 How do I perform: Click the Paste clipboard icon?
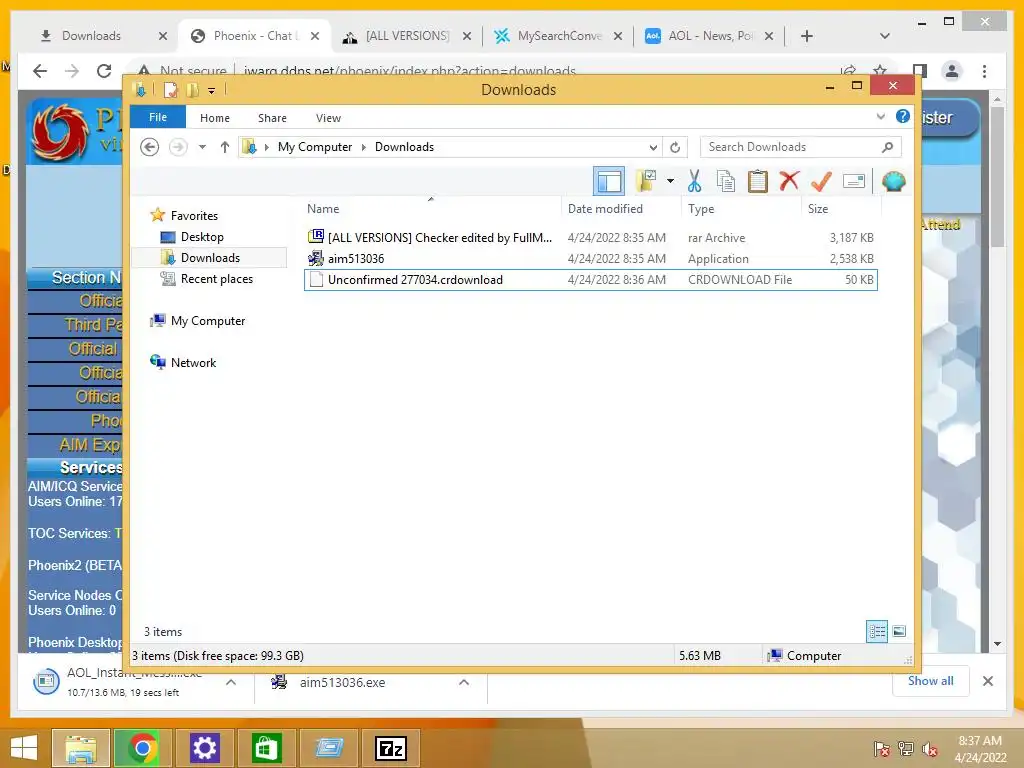[x=758, y=181]
